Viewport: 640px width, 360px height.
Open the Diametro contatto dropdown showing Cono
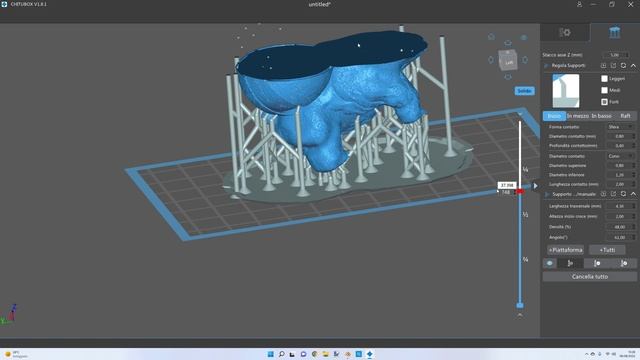tap(620, 156)
